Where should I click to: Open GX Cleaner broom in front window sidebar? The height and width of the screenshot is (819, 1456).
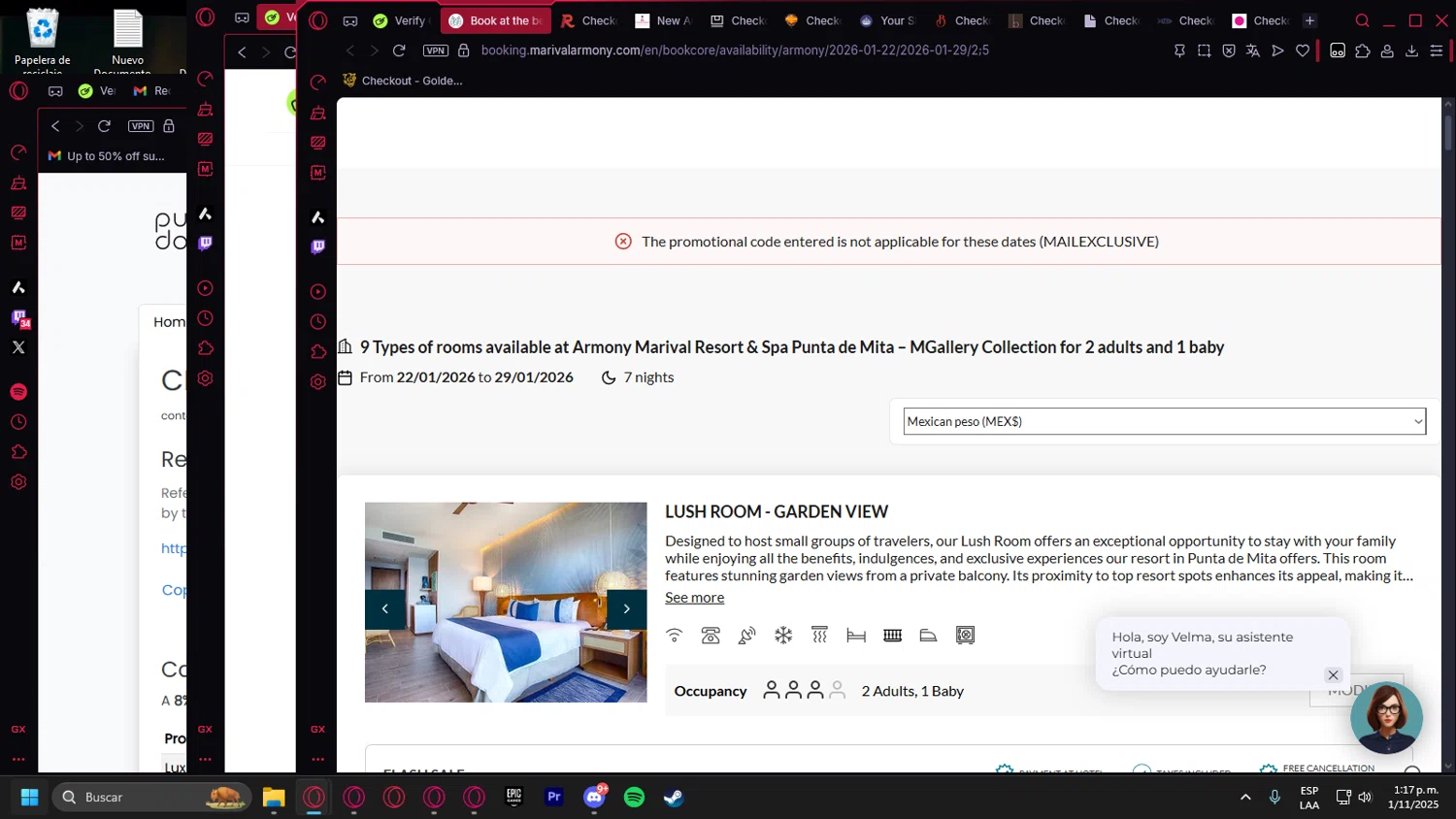tap(317, 113)
